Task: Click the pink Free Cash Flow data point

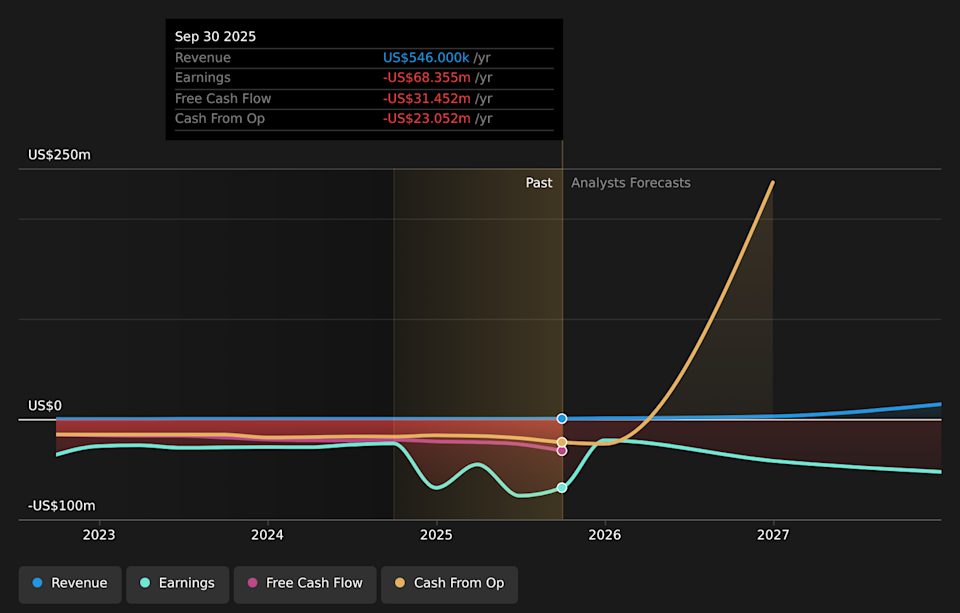Action: point(562,451)
